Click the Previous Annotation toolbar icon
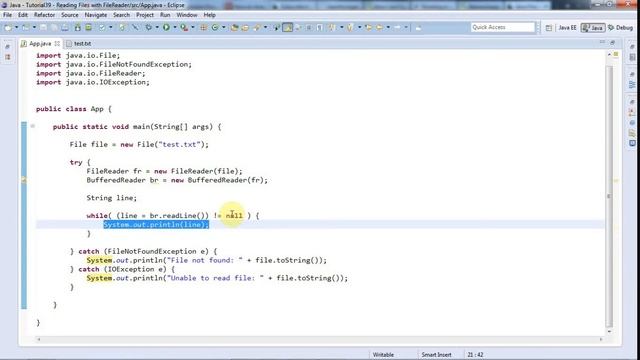The width and height of the screenshot is (640, 360). [350, 27]
